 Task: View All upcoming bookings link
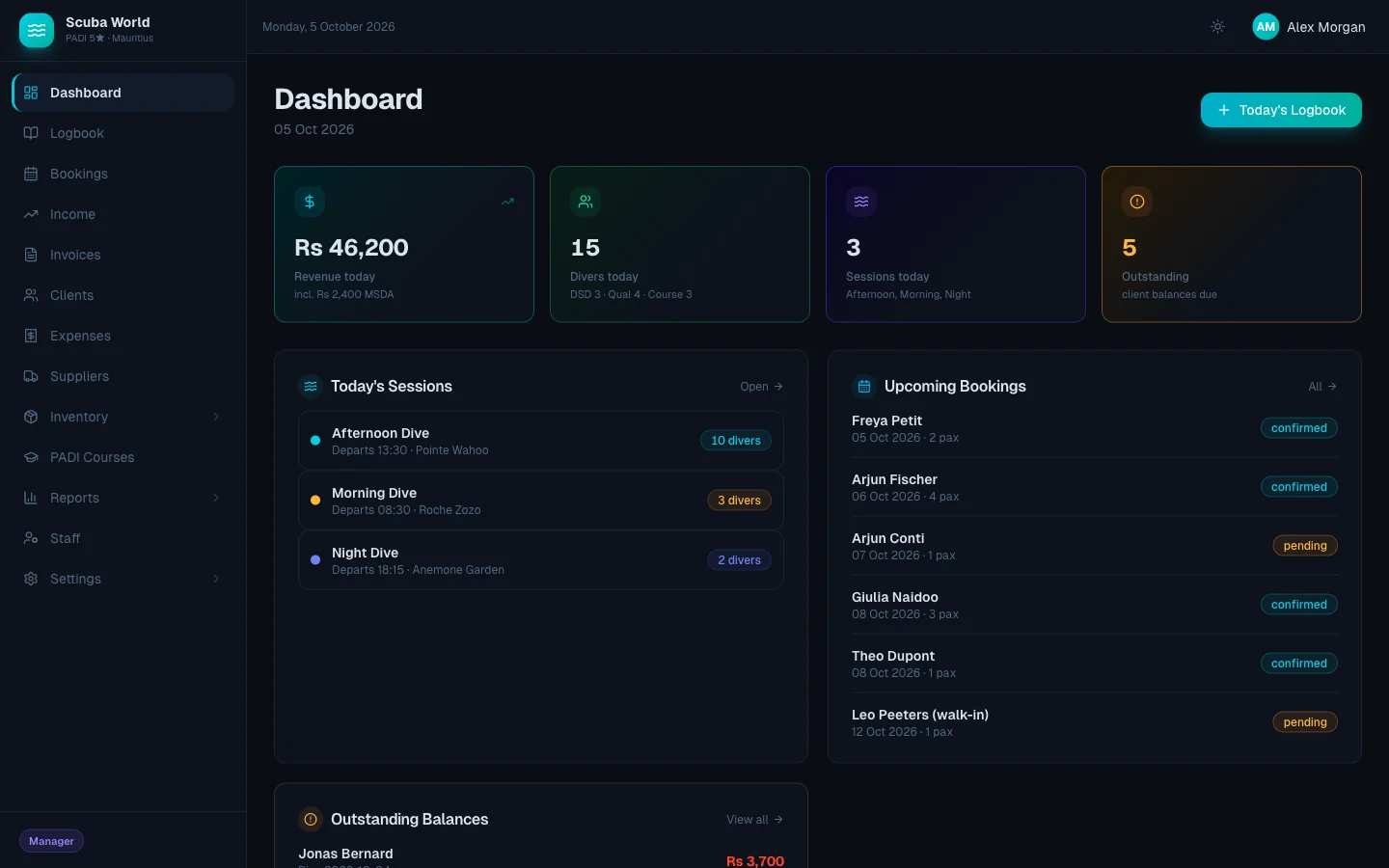click(1322, 387)
